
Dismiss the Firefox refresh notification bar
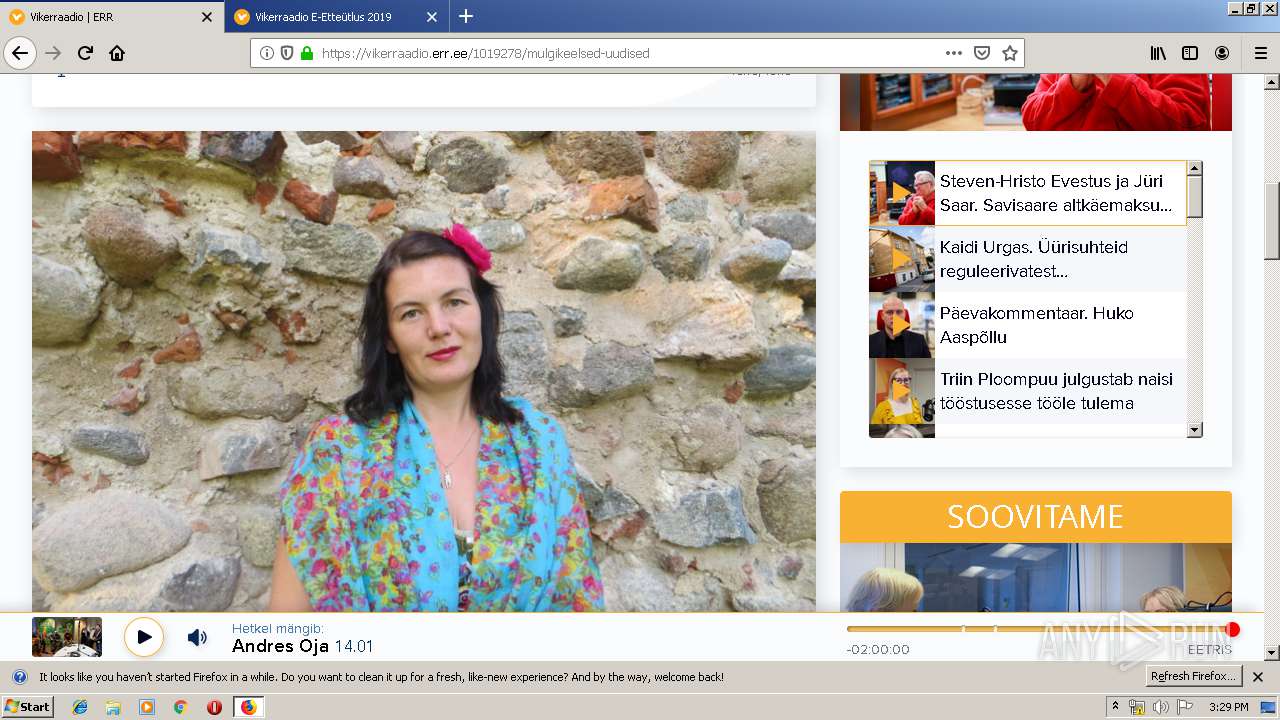(1258, 677)
